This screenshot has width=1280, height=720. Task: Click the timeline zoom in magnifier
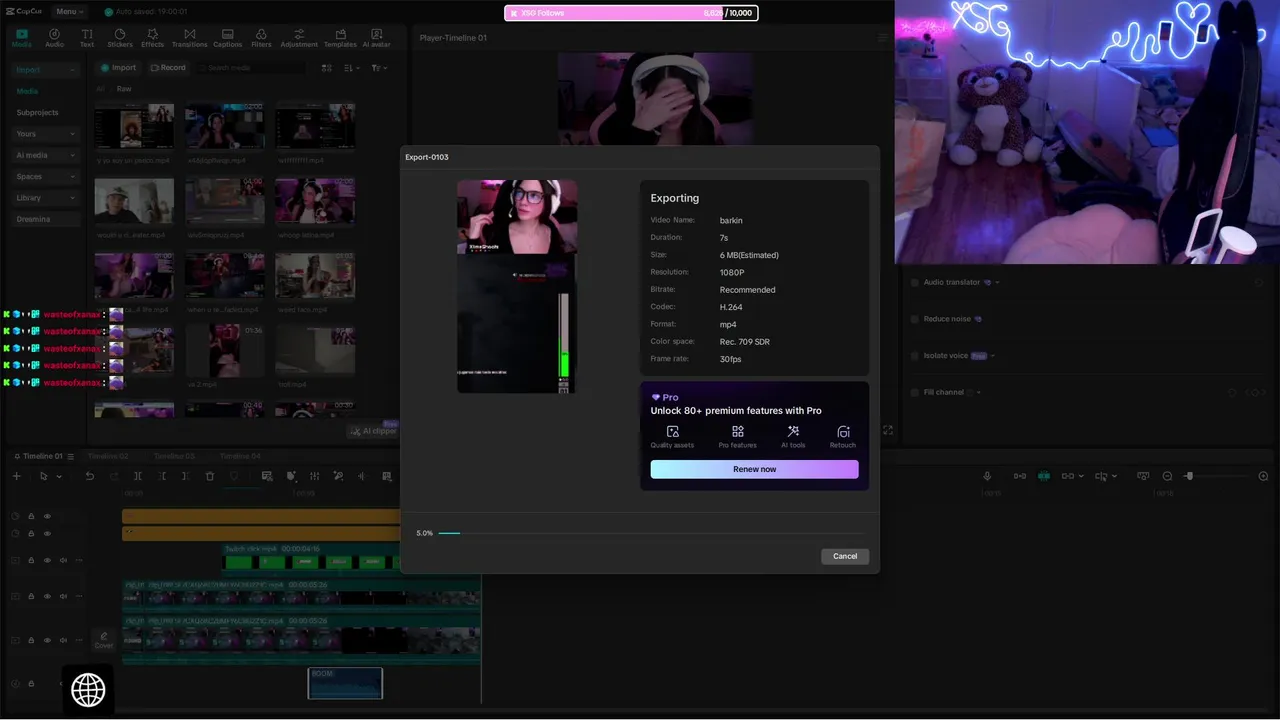1263,476
